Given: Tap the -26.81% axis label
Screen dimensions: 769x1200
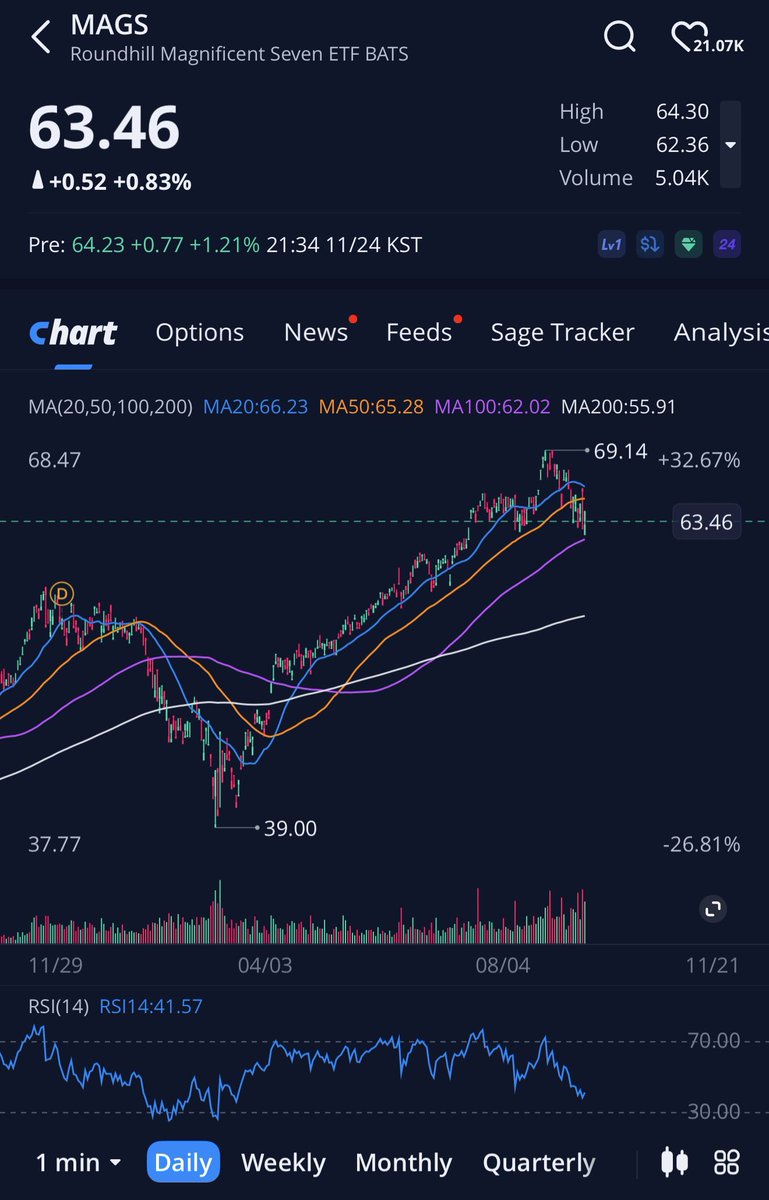Looking at the screenshot, I should (701, 845).
